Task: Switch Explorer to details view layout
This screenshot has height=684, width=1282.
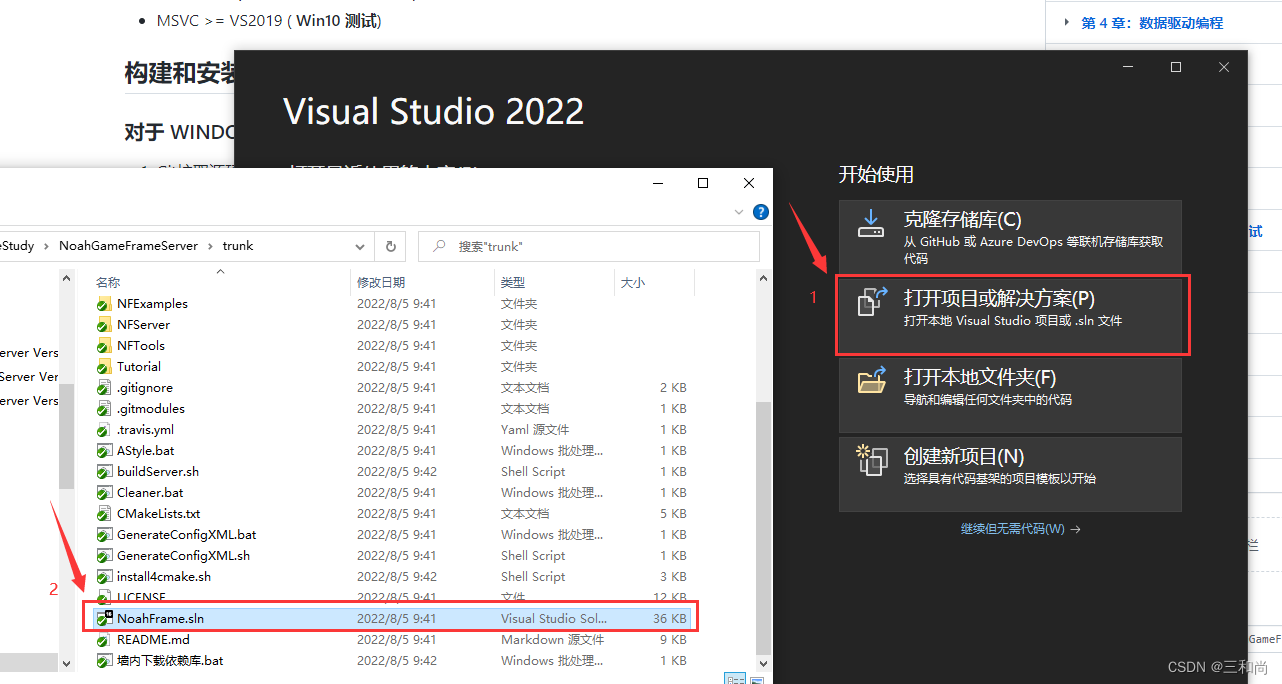Action: (x=735, y=679)
